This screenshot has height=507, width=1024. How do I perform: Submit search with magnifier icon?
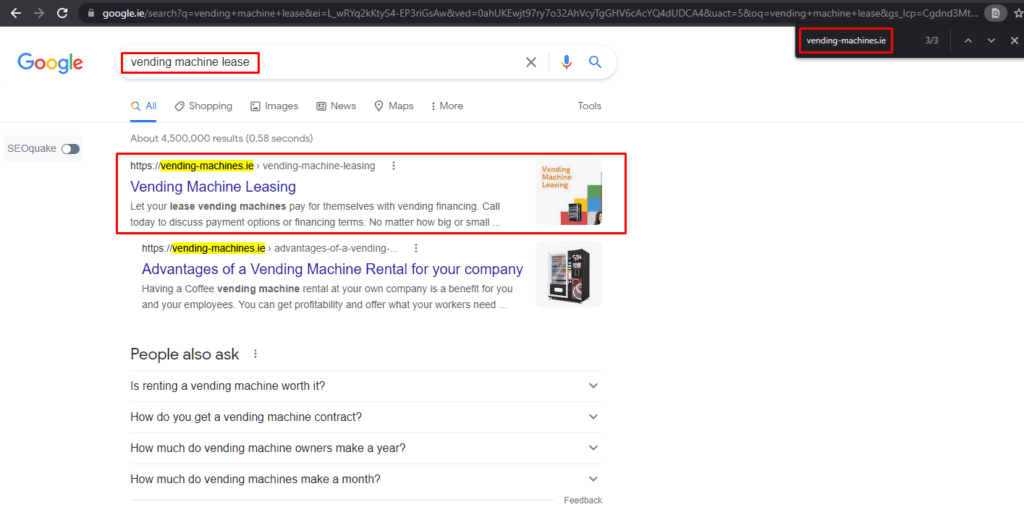point(595,62)
